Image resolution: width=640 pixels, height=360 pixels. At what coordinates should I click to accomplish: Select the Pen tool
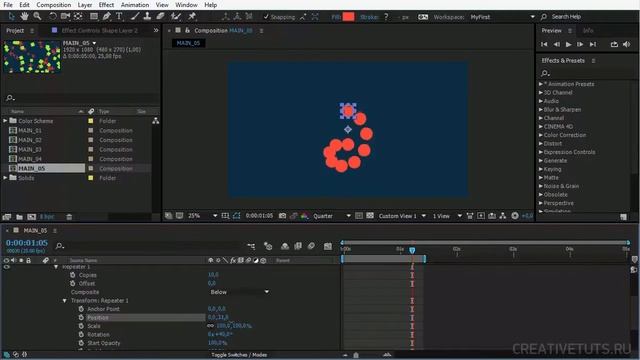[106, 16]
